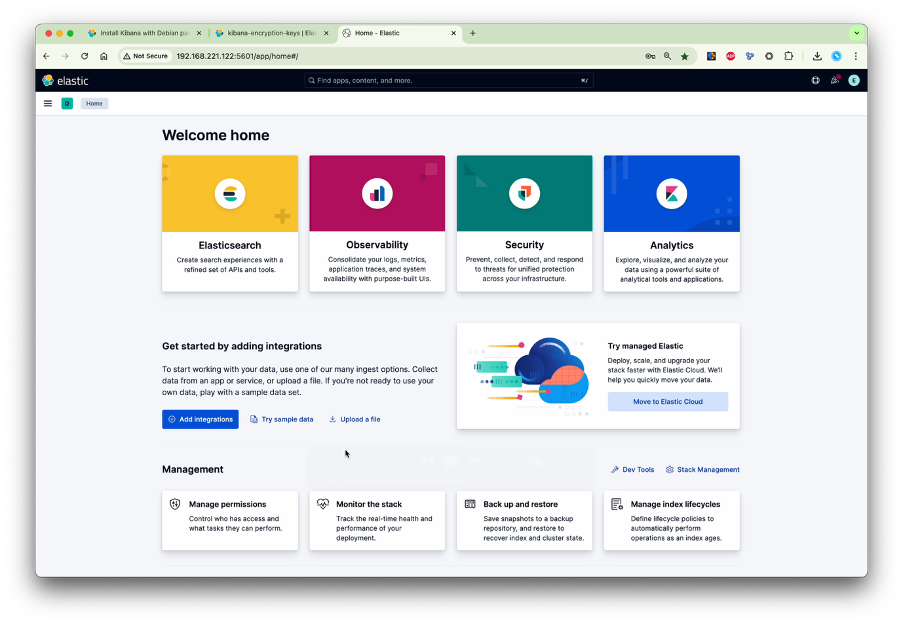Click the red ABP extension icon

pyautogui.click(x=730, y=56)
